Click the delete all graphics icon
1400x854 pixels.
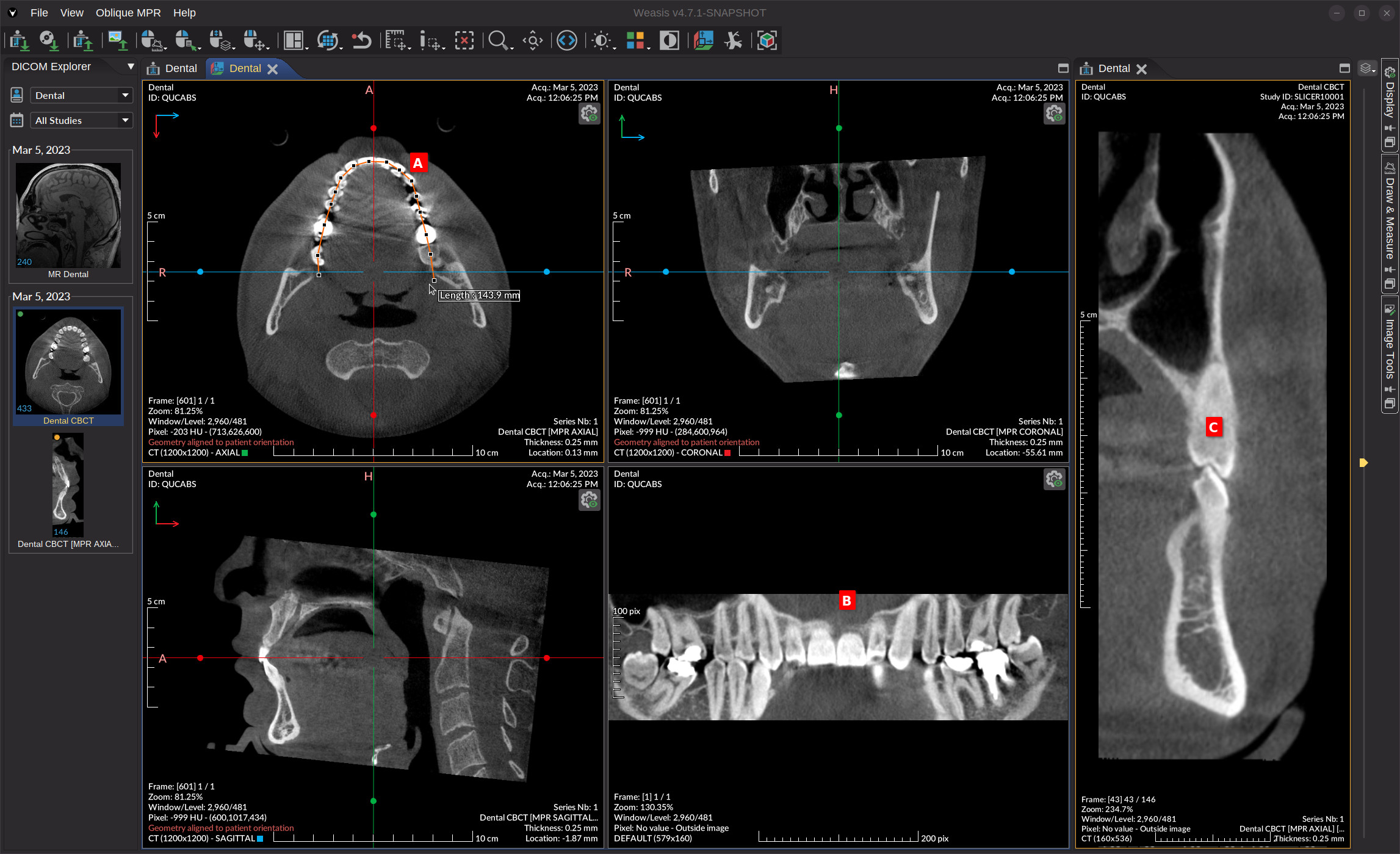coord(464,41)
